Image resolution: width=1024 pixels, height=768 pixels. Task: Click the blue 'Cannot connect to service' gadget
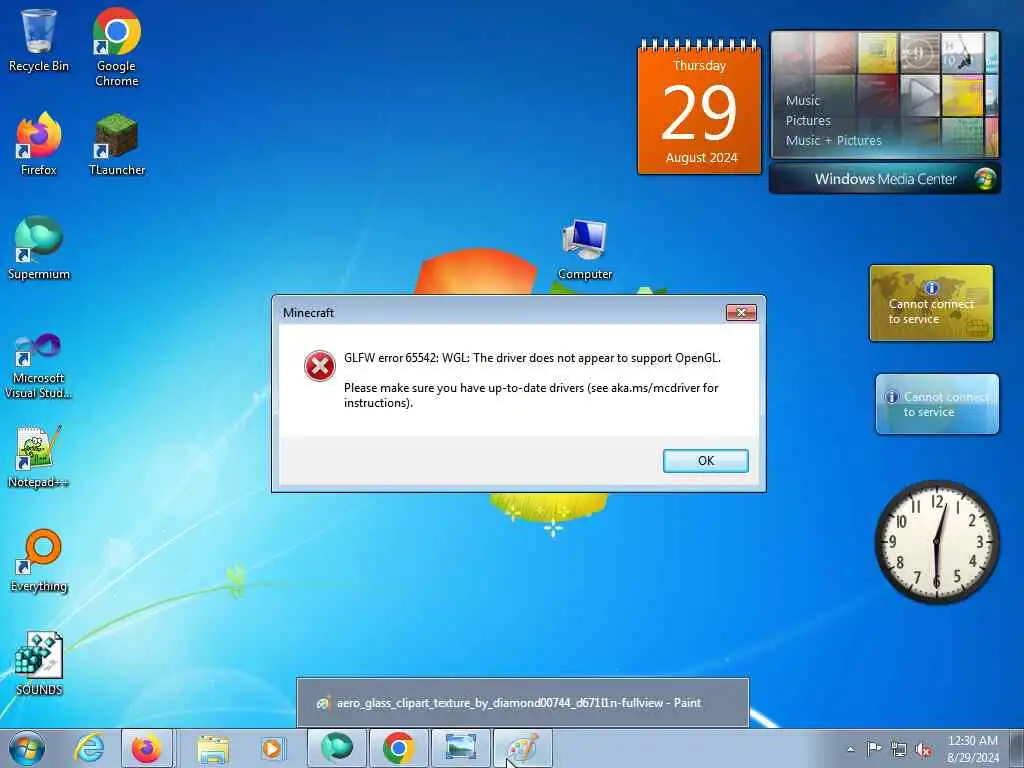[937, 404]
